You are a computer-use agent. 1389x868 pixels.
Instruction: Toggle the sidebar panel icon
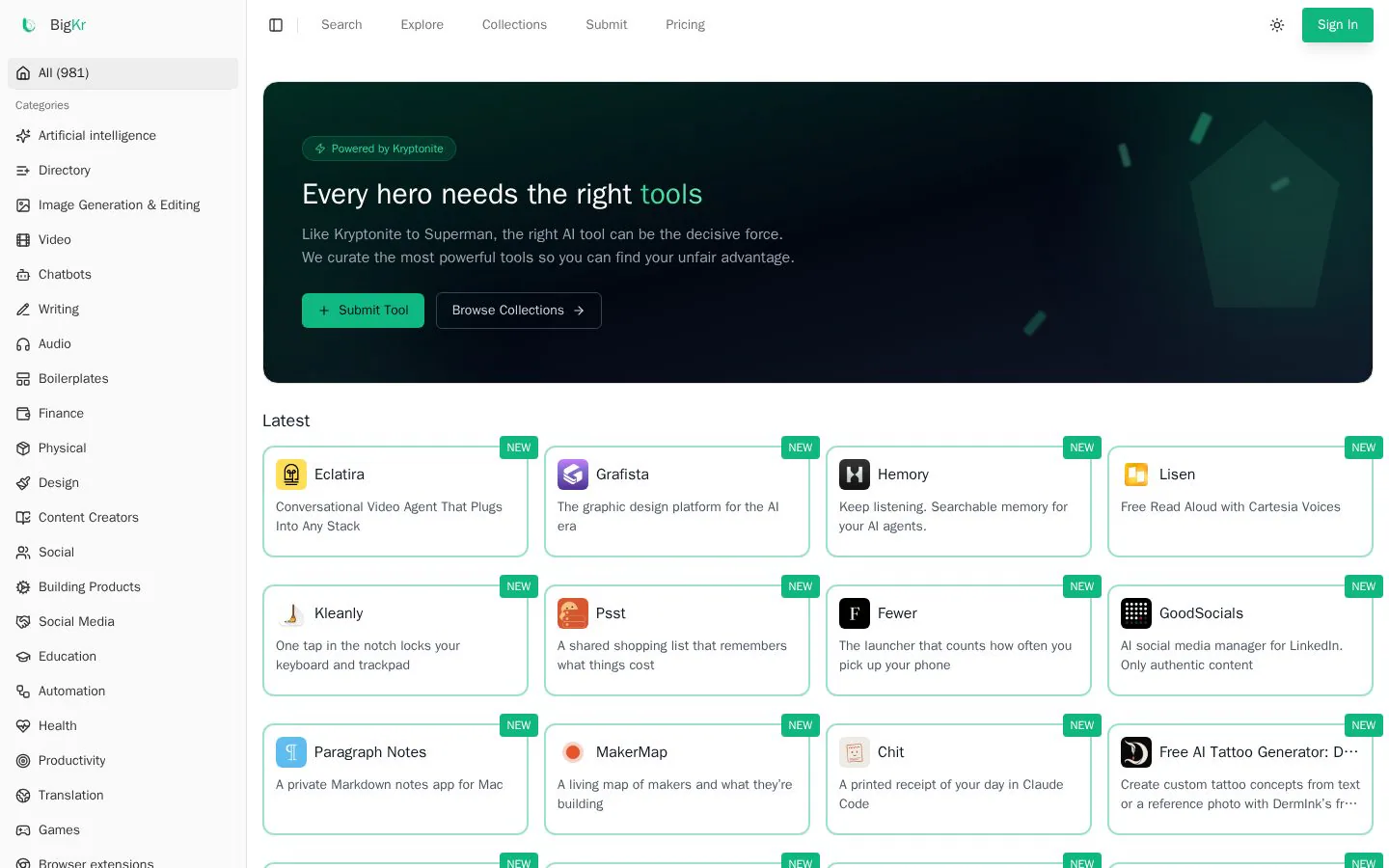point(276,25)
